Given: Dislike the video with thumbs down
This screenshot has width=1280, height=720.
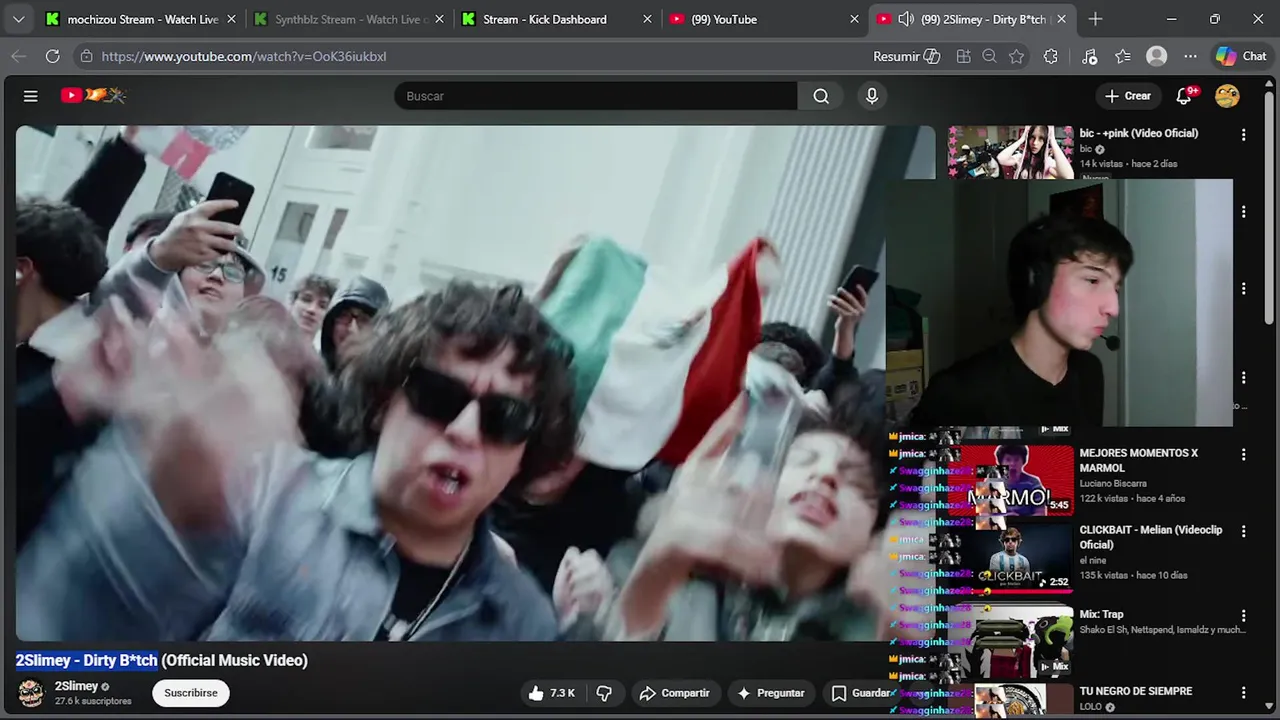Looking at the screenshot, I should [x=604, y=693].
